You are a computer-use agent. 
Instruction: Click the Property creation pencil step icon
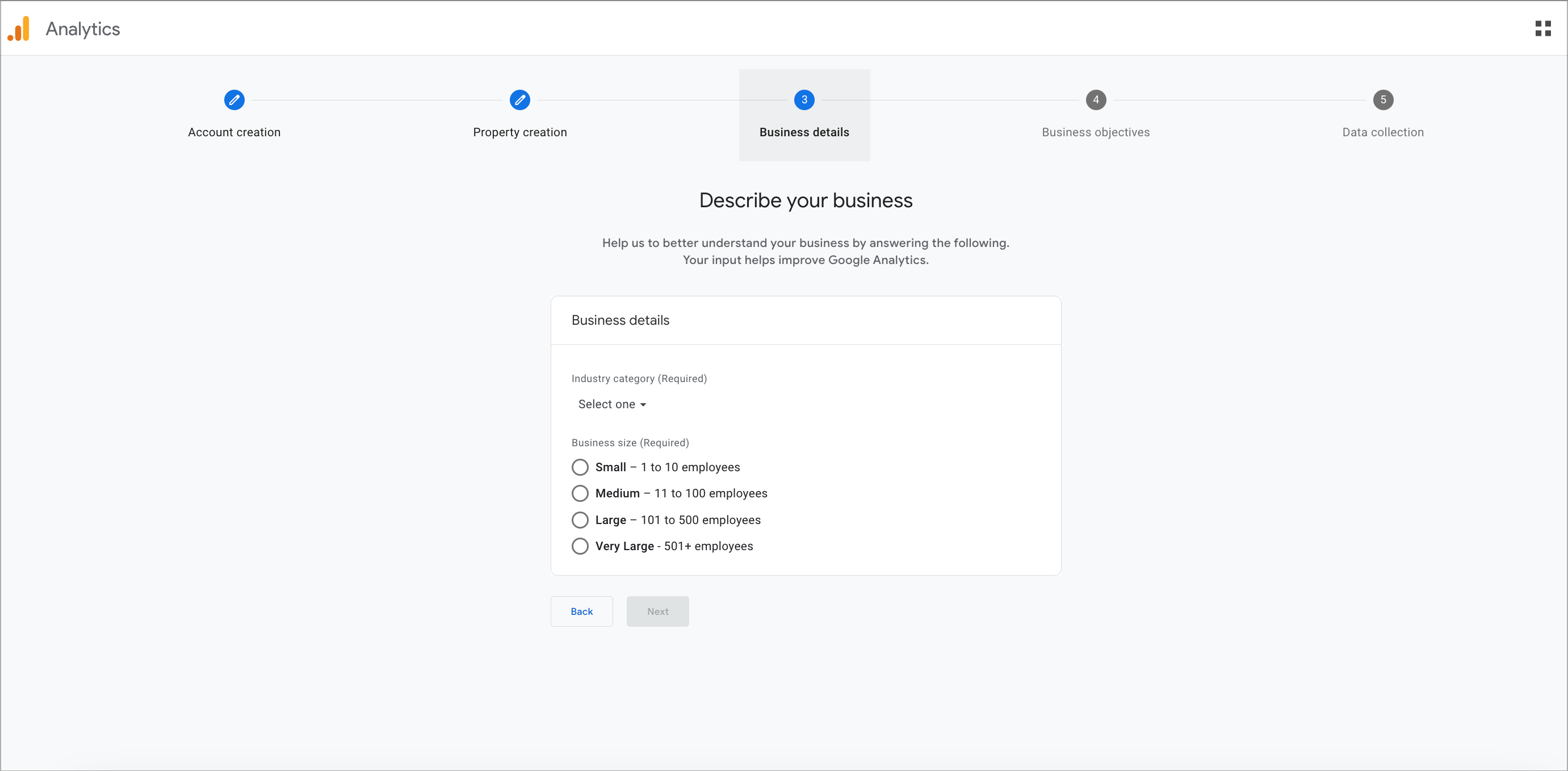520,100
